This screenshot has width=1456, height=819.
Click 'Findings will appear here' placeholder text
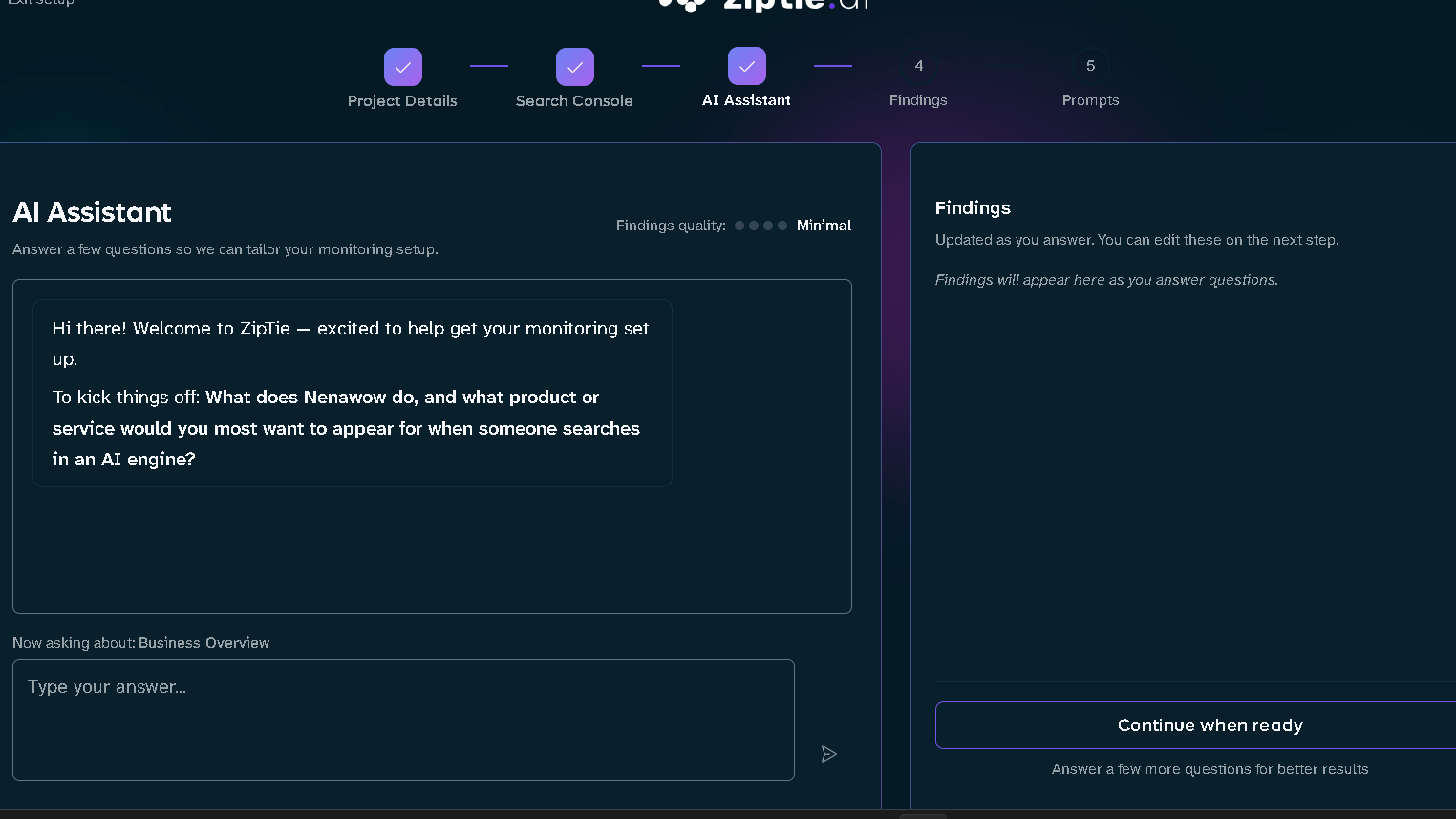coord(1106,280)
